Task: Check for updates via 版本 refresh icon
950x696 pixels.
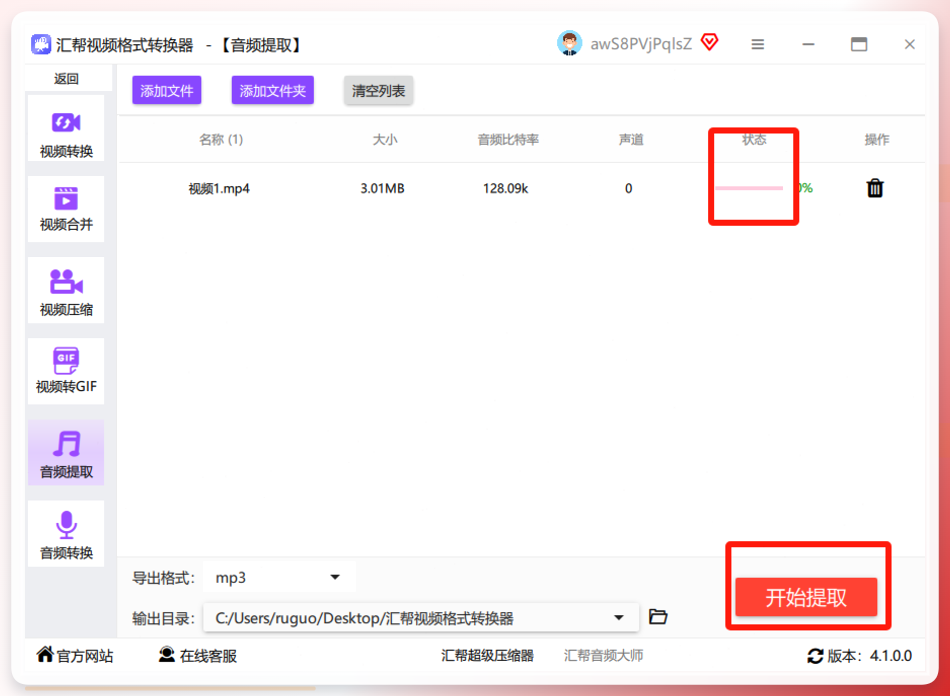Action: 815,656
